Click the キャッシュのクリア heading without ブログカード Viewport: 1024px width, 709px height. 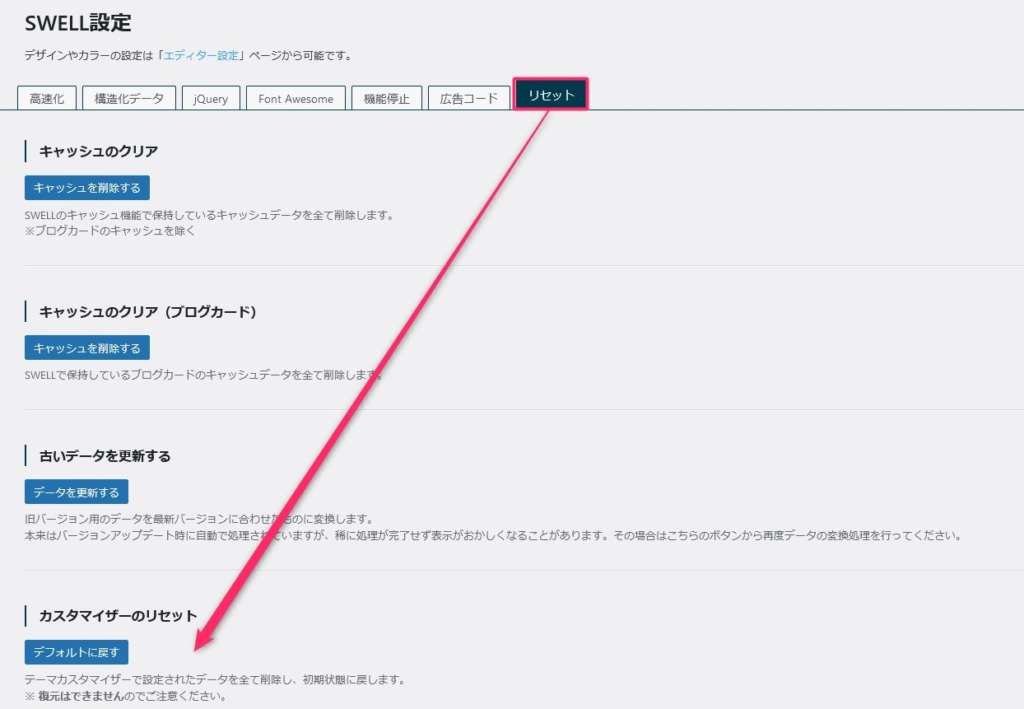coord(99,151)
